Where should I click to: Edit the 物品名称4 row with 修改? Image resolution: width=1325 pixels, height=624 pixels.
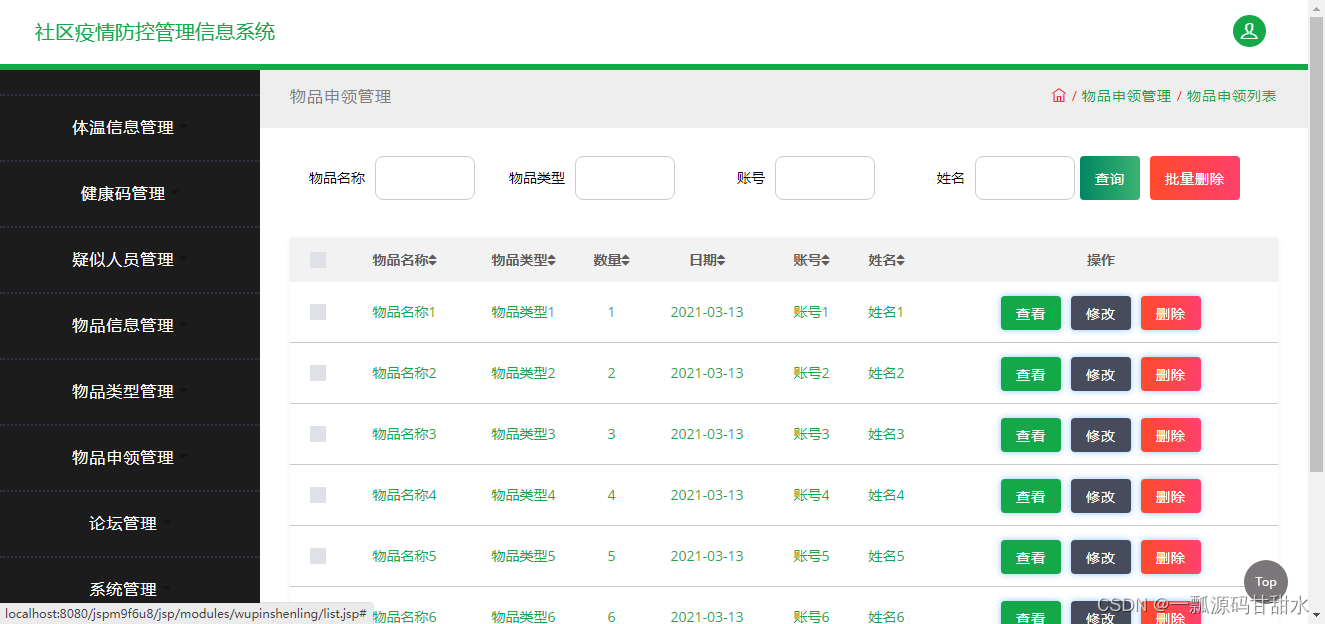(1101, 496)
